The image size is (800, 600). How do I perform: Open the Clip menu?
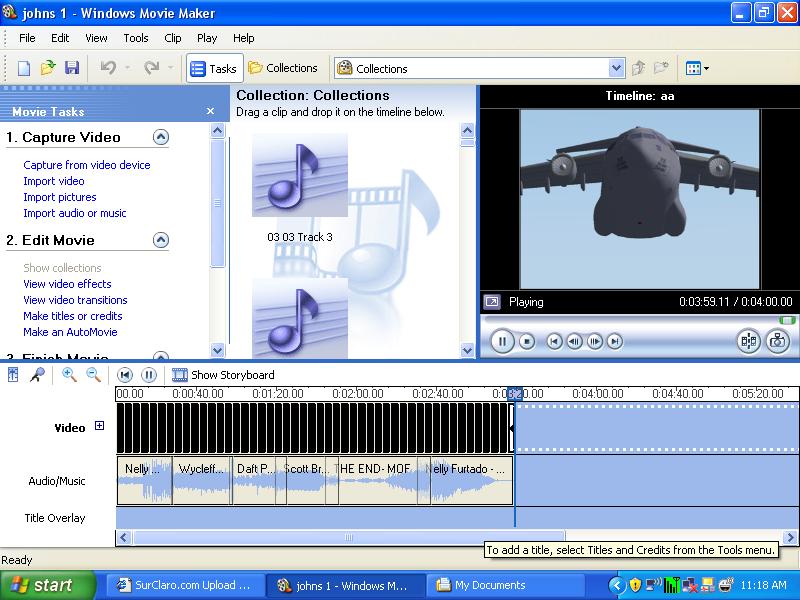coord(172,38)
